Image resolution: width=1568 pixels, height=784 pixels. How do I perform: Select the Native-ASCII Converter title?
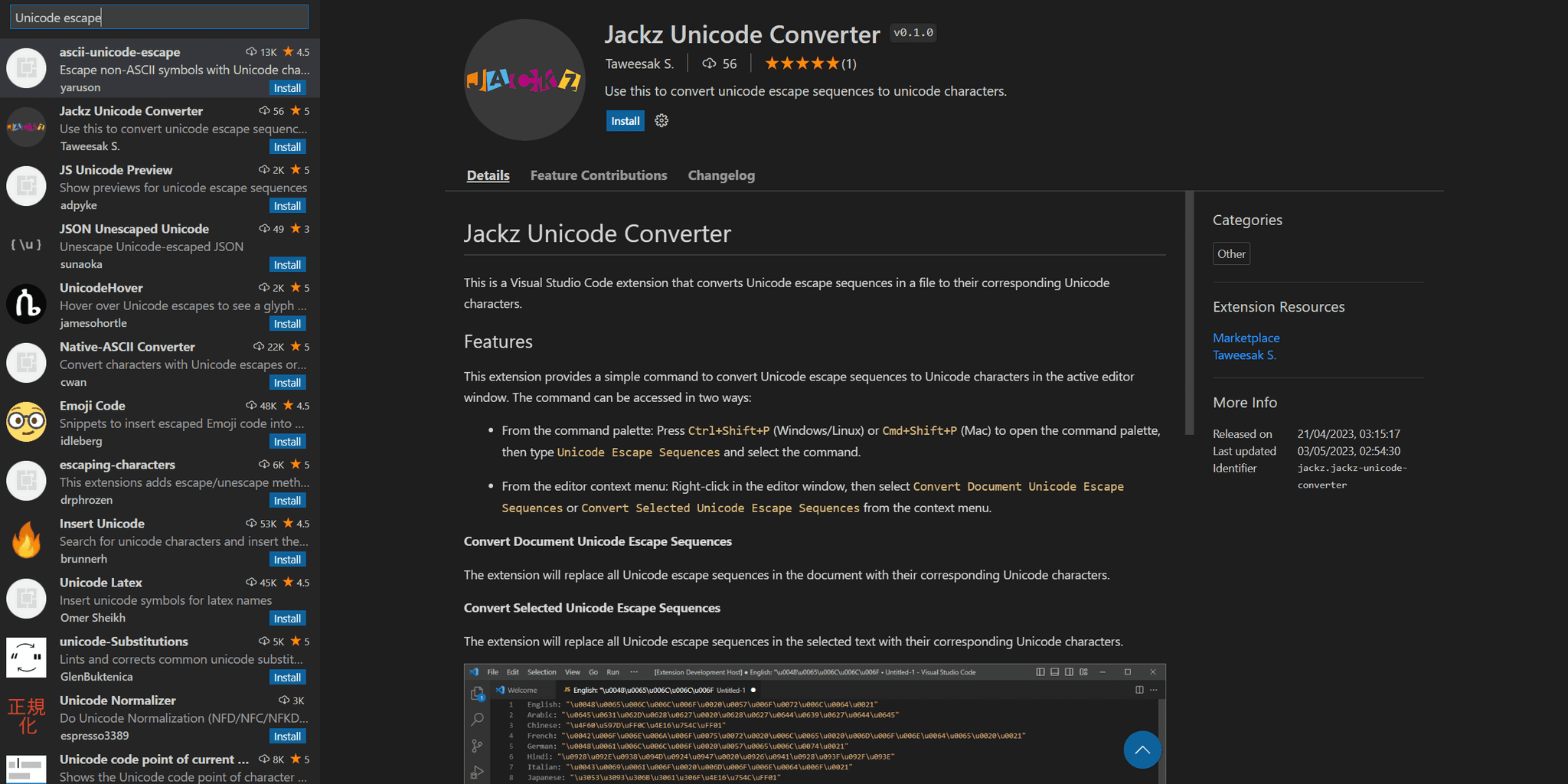tap(127, 347)
